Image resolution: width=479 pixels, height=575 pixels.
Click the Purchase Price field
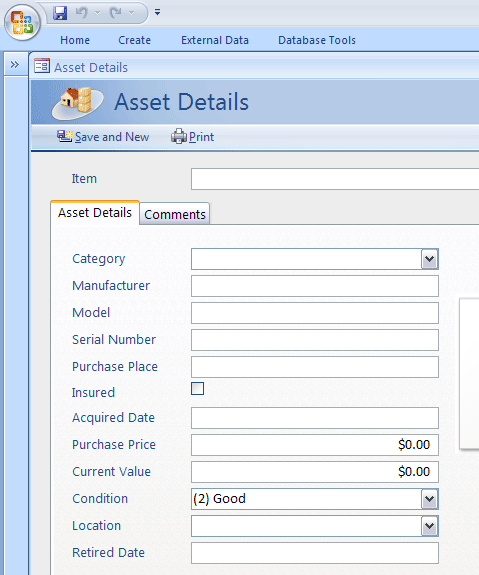tap(315, 445)
